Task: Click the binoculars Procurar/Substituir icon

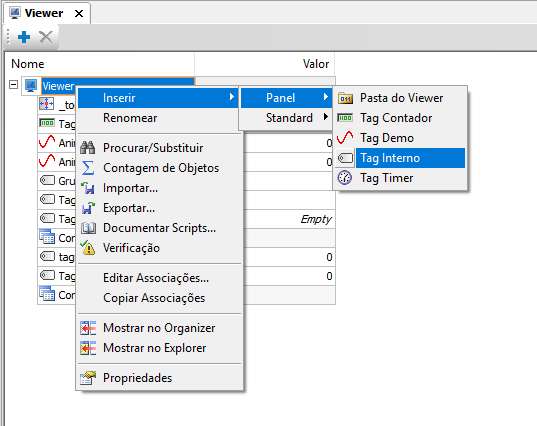Action: pos(88,148)
